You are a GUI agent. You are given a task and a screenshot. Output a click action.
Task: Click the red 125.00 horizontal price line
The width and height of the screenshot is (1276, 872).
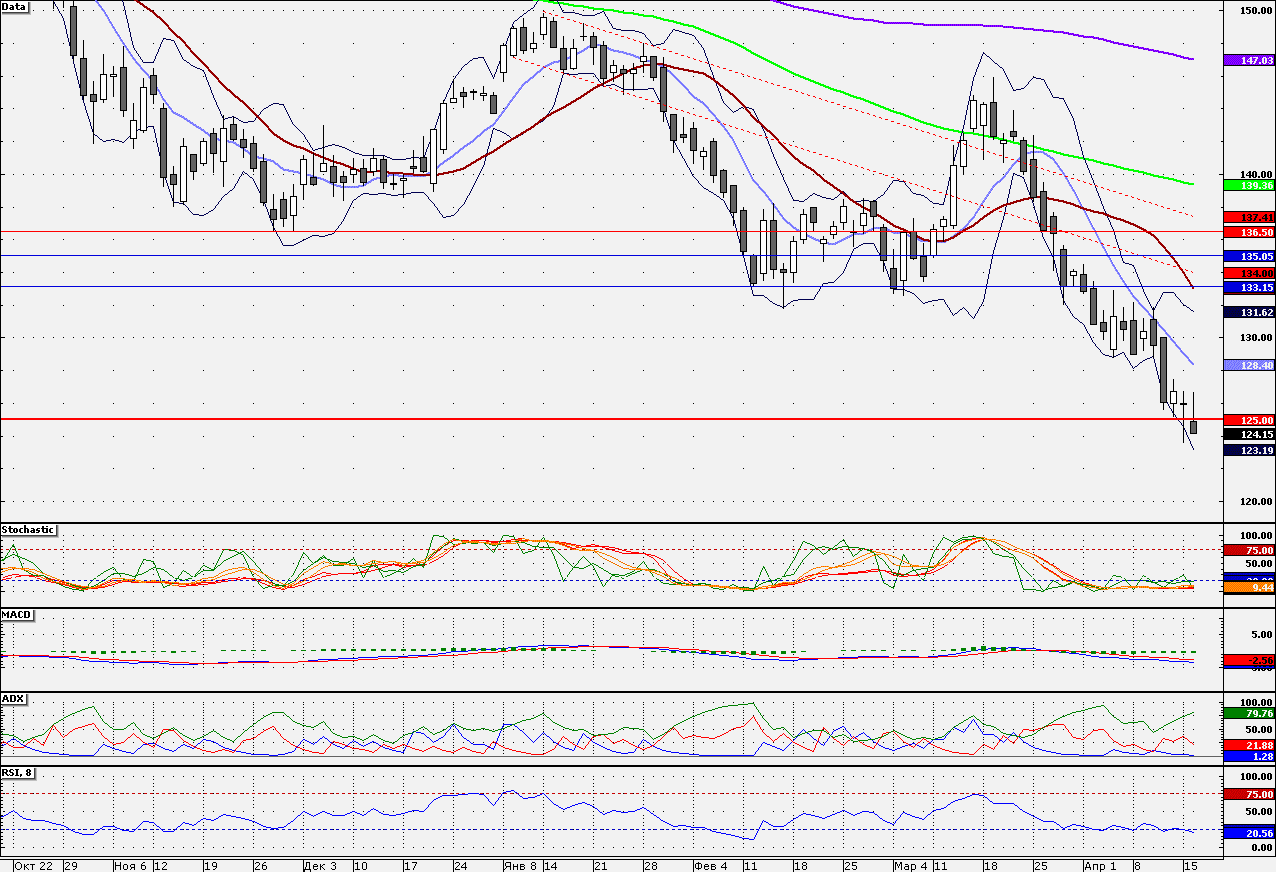(600, 419)
